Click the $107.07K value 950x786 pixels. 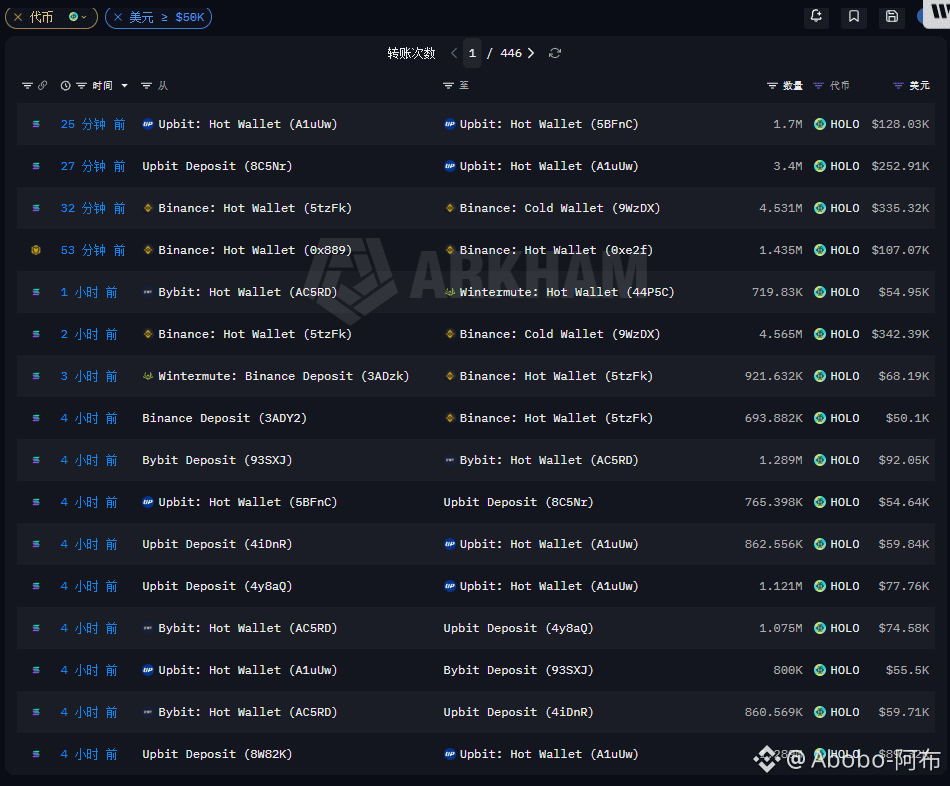pos(900,250)
